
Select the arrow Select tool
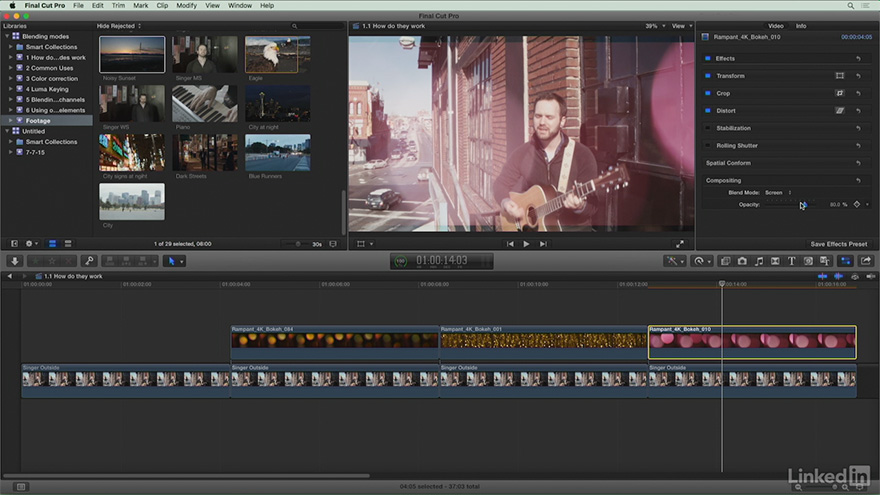172,261
